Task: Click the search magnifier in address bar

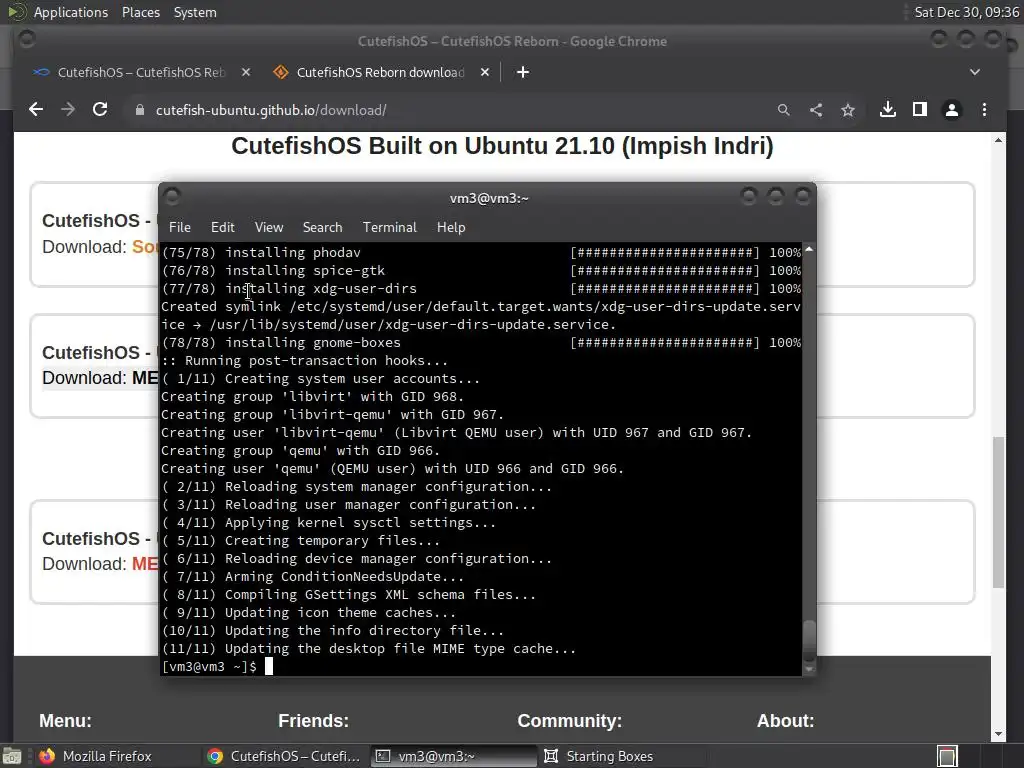Action: 784,110
